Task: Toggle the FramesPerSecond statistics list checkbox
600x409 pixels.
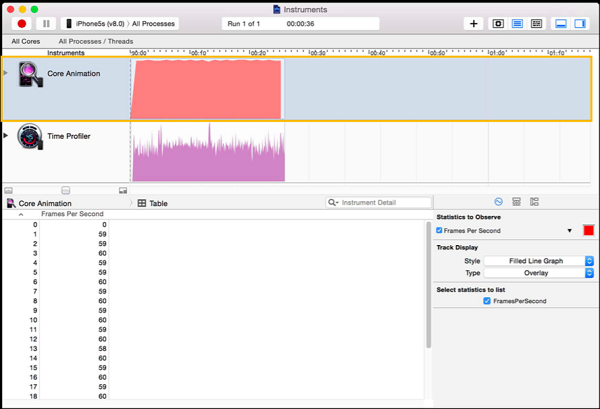Action: coord(487,301)
